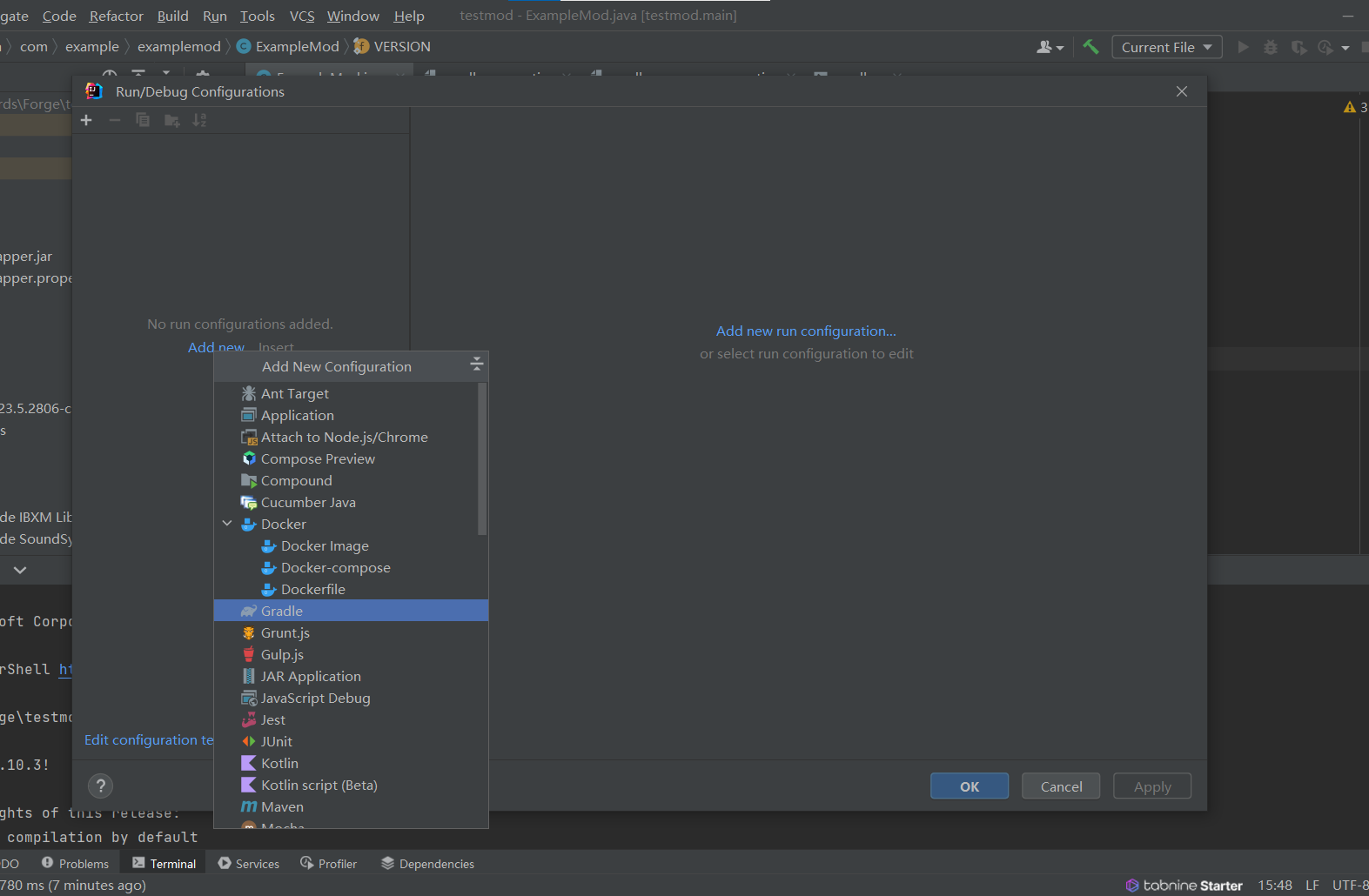Click Add new run configuration link
Viewport: 1369px width, 896px height.
[x=806, y=331]
